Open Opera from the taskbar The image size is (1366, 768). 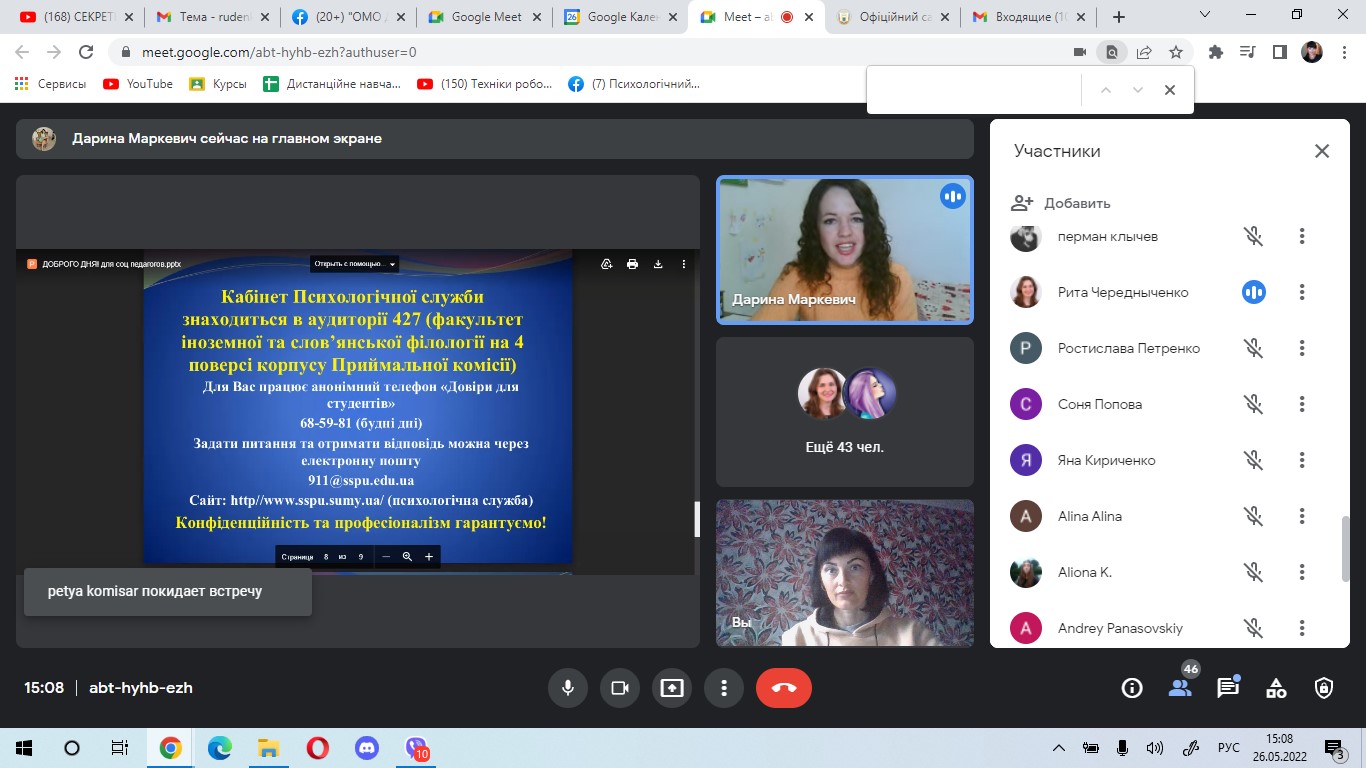pos(317,747)
